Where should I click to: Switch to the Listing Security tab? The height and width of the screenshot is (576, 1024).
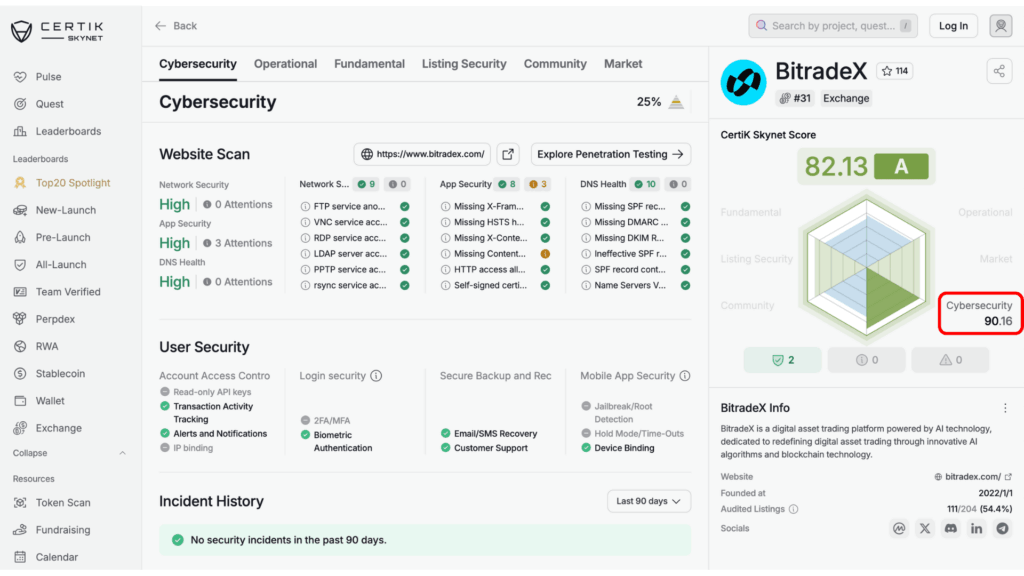click(x=464, y=64)
